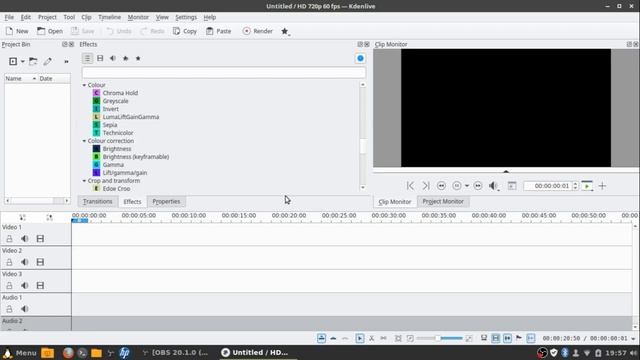Collapse the Colour effects category

(84, 85)
